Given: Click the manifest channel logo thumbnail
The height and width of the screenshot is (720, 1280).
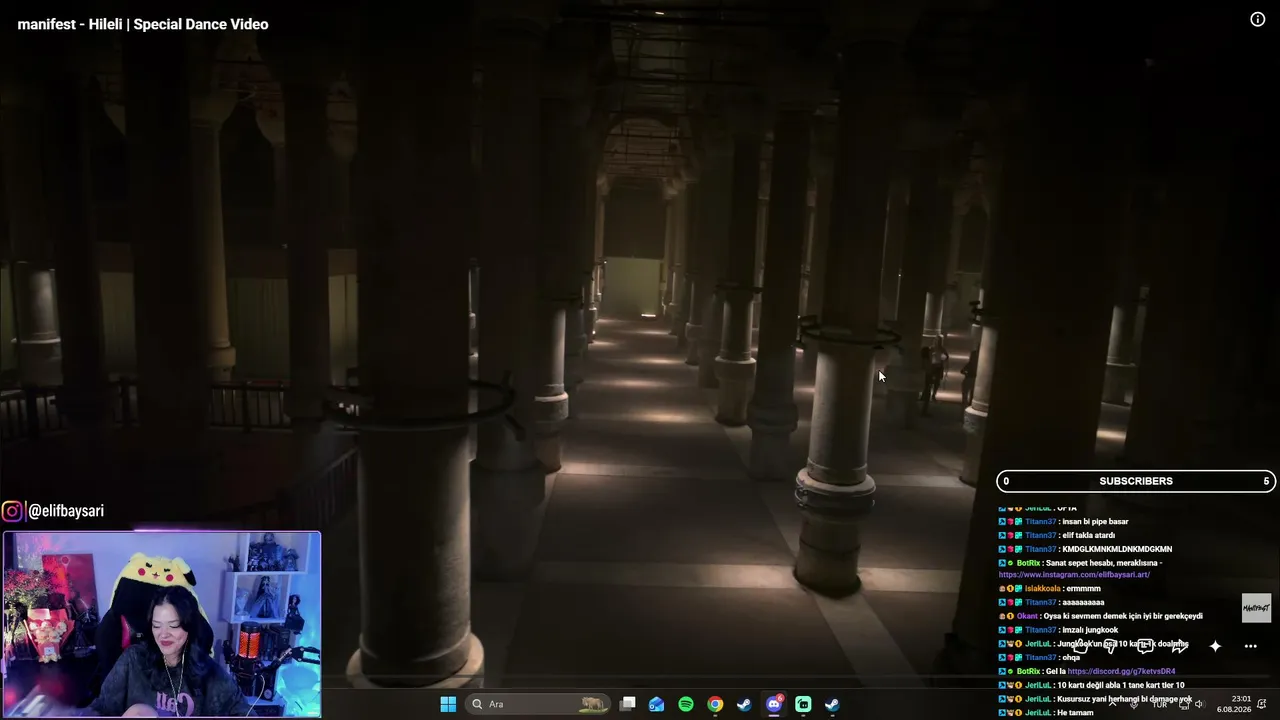Looking at the screenshot, I should [x=1256, y=608].
